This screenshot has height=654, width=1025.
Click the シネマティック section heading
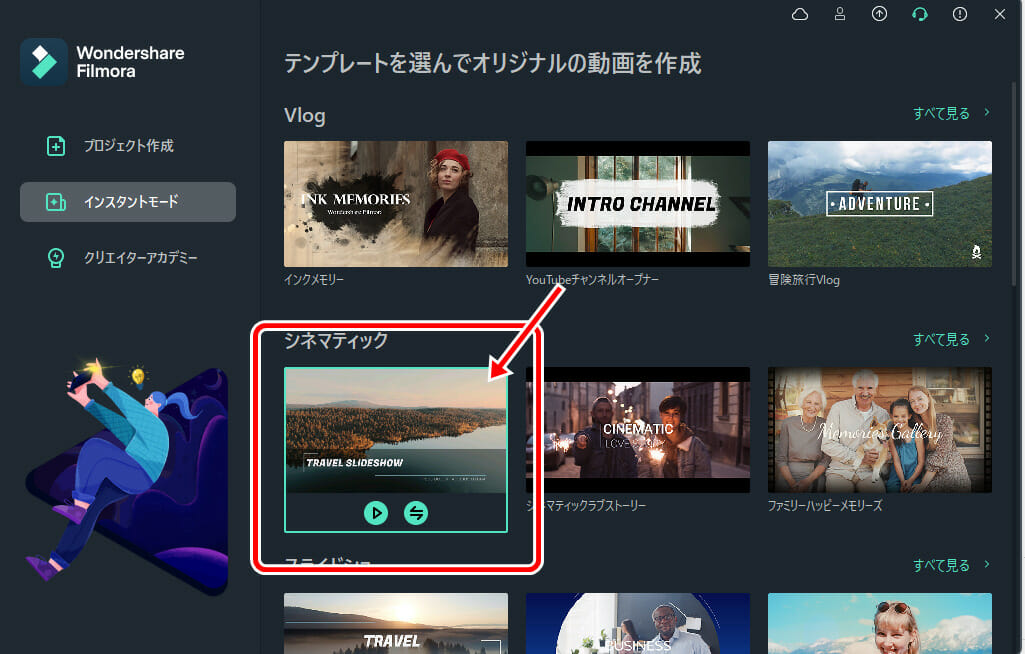pos(336,340)
